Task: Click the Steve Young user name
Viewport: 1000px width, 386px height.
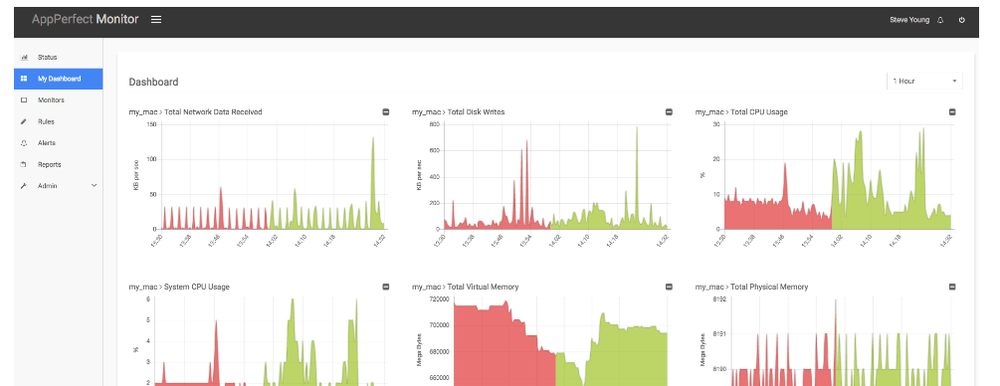Action: (x=909, y=20)
